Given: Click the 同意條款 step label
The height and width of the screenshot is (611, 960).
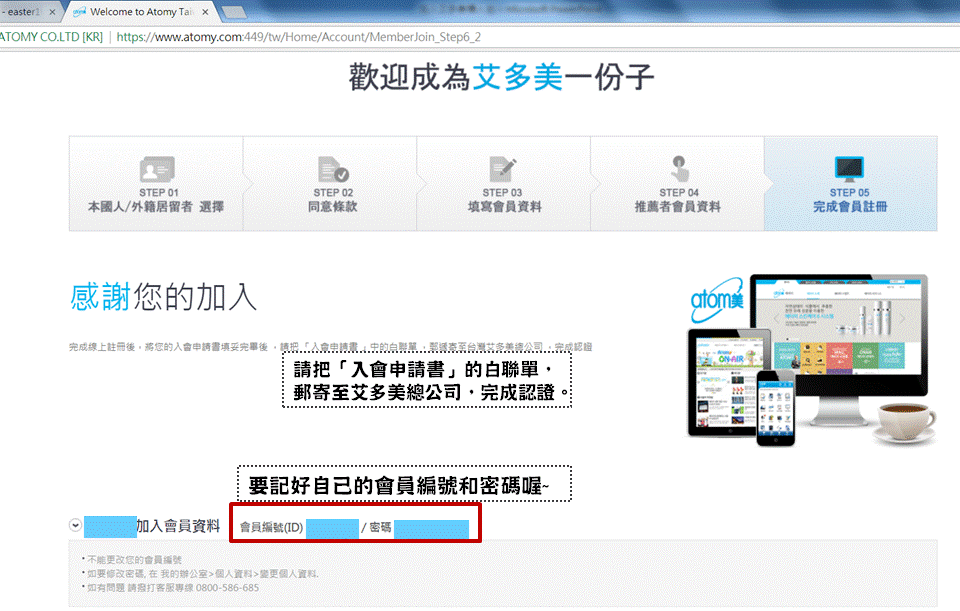Looking at the screenshot, I should (332, 207).
